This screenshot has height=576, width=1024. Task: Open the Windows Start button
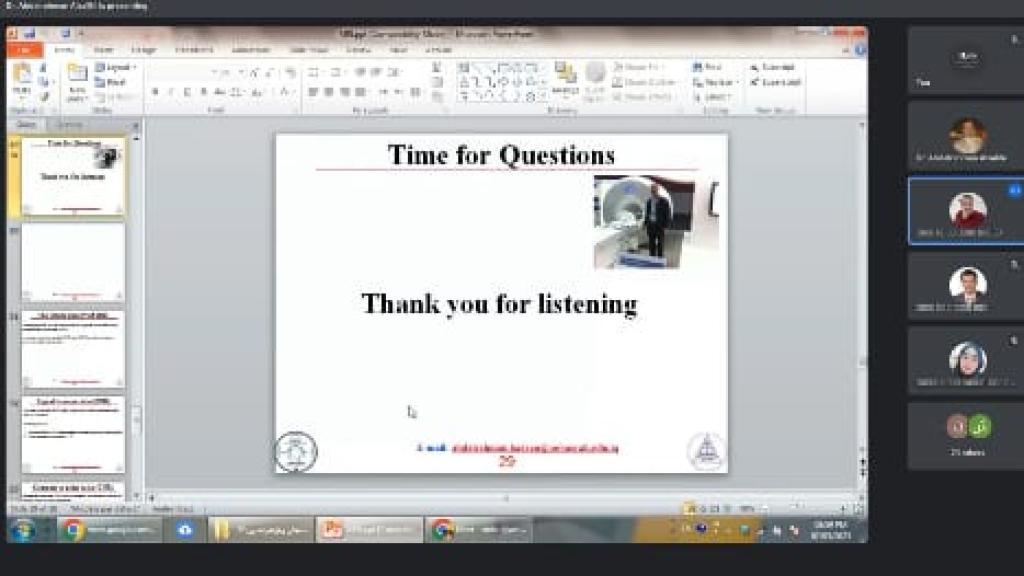[22, 530]
